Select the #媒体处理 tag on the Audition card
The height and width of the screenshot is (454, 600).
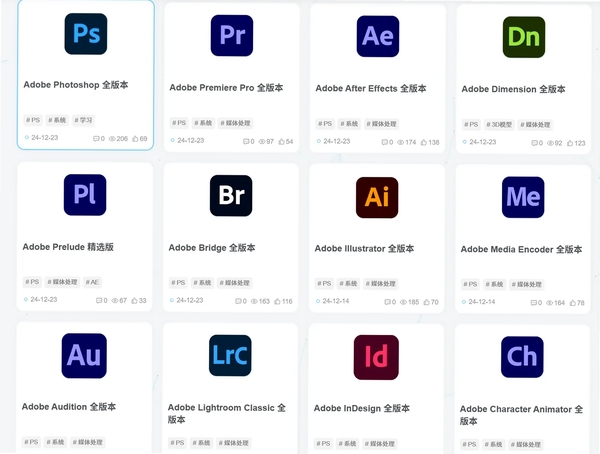[88, 443]
